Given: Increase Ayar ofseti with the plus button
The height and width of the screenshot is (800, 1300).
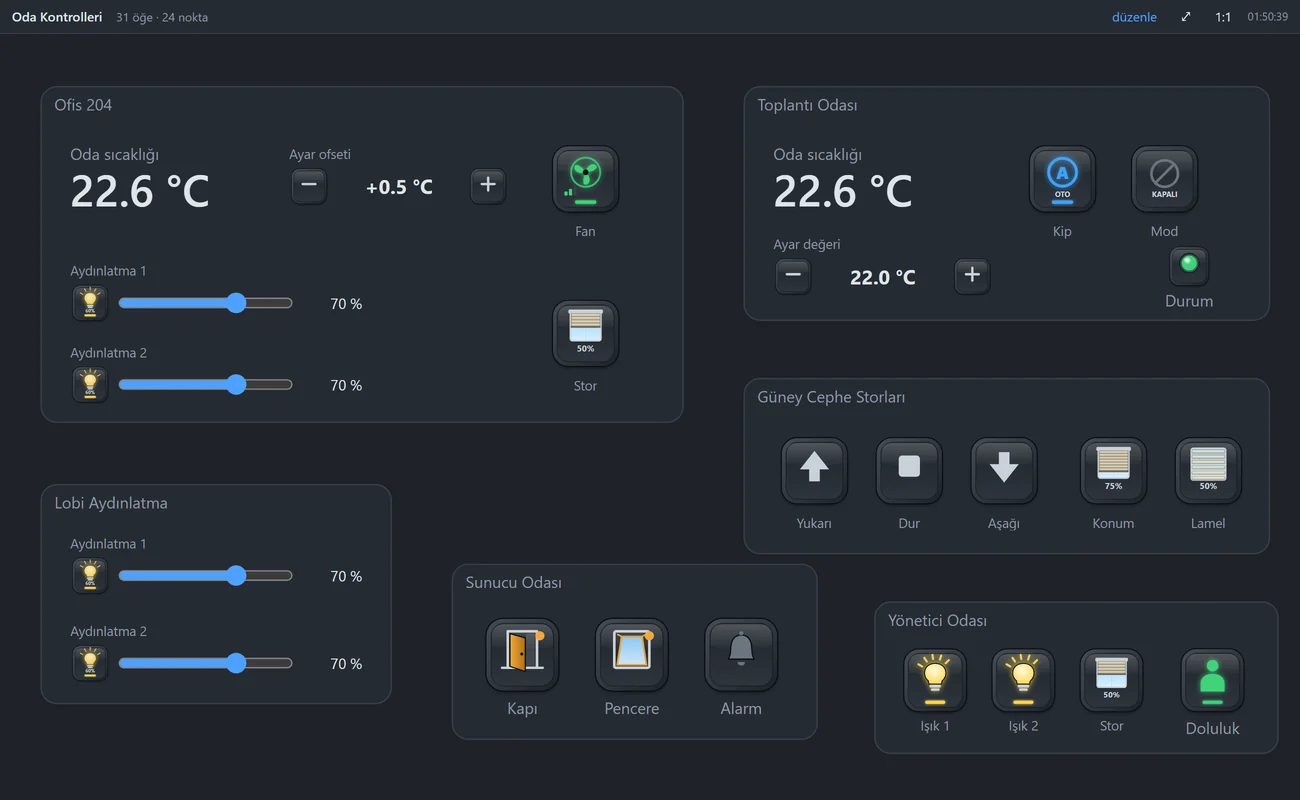Looking at the screenshot, I should pos(488,186).
